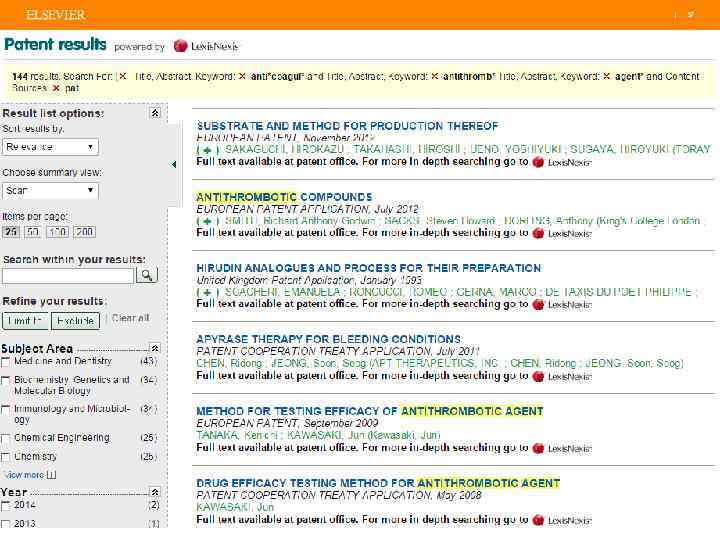Open Substrate and Method for Production Thereof patent
This screenshot has width=720, height=540.
(x=347, y=126)
